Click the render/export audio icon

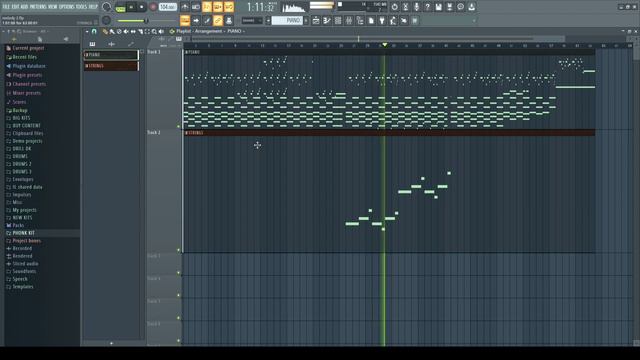coord(449,7)
